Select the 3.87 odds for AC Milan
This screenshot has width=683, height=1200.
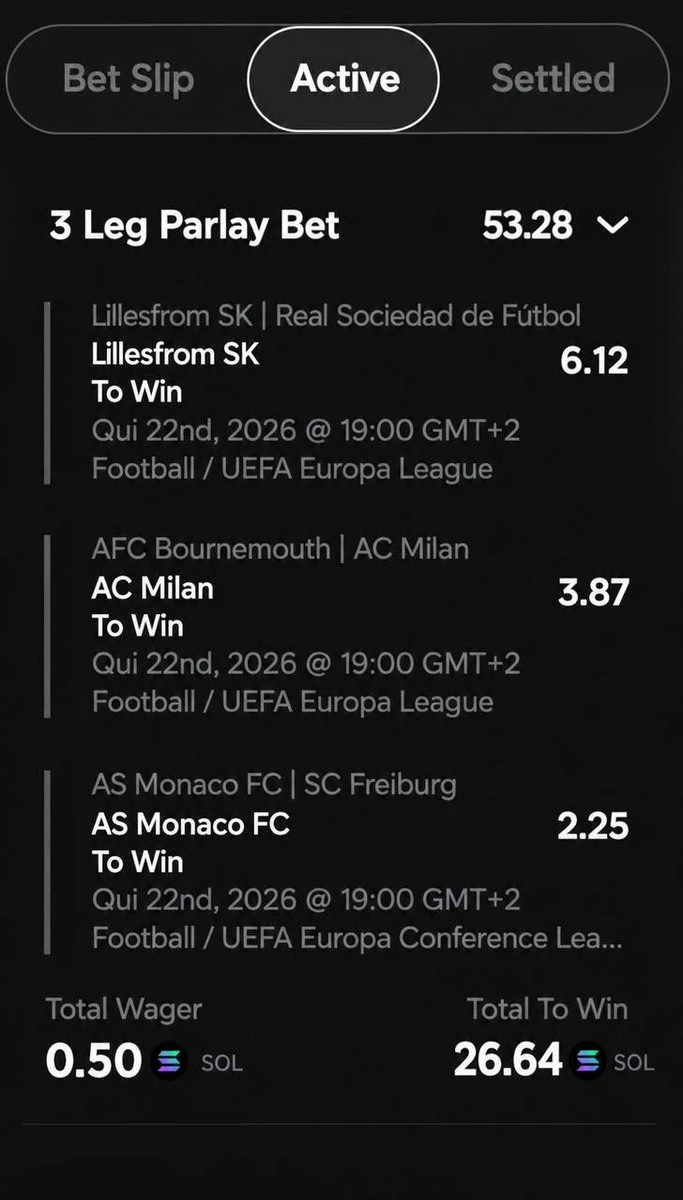594,592
